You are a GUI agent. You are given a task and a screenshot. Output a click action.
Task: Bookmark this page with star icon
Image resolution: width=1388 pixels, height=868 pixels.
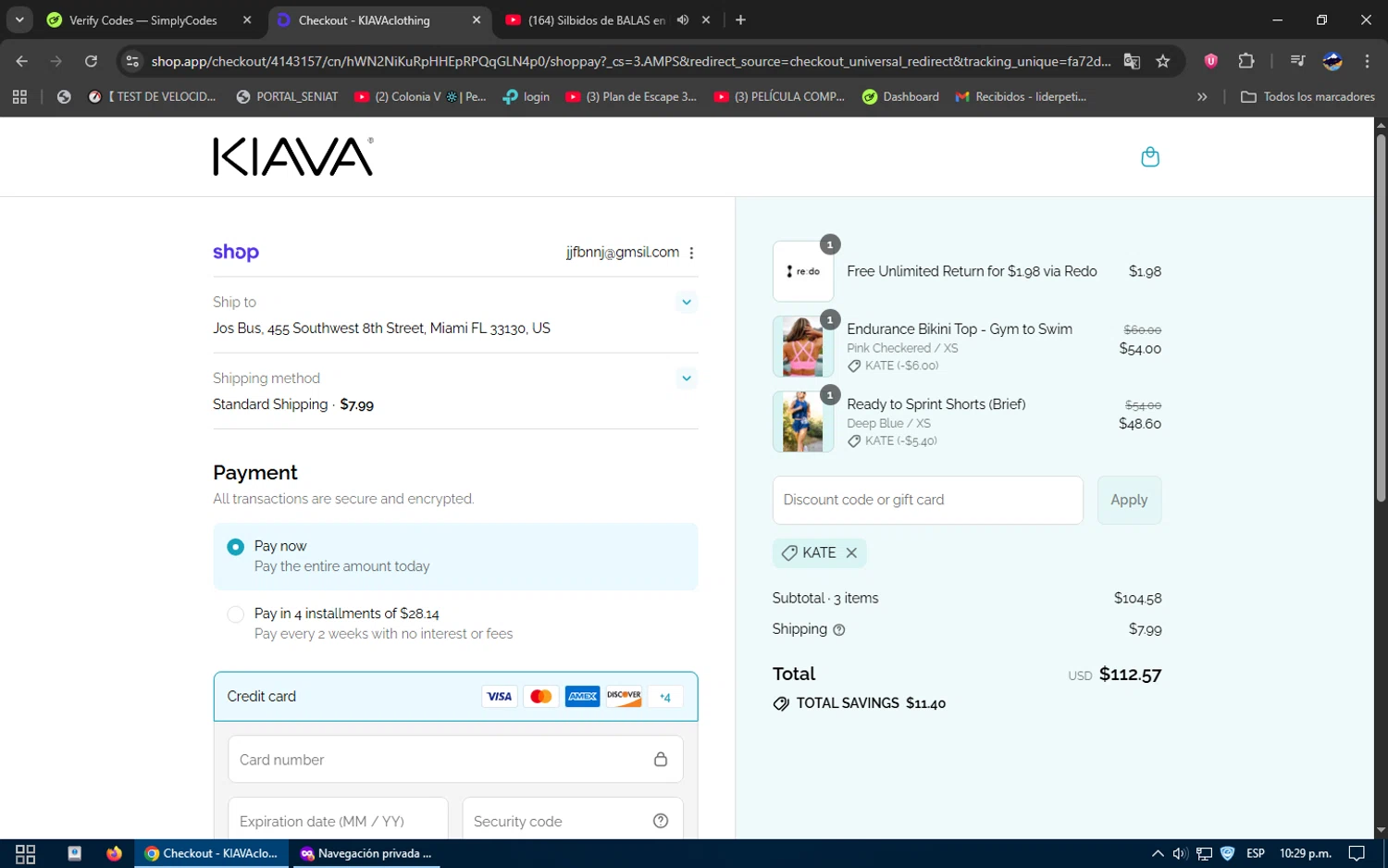1163,61
